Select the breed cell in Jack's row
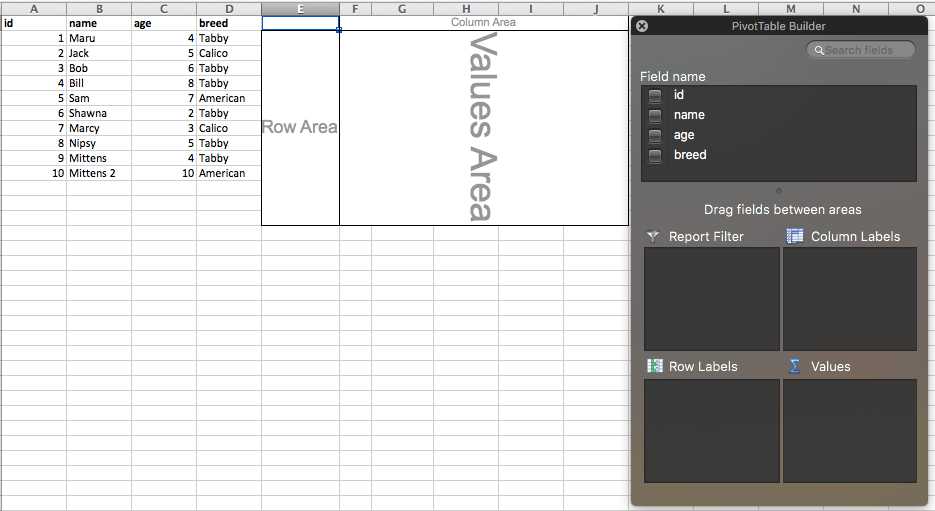 point(229,53)
